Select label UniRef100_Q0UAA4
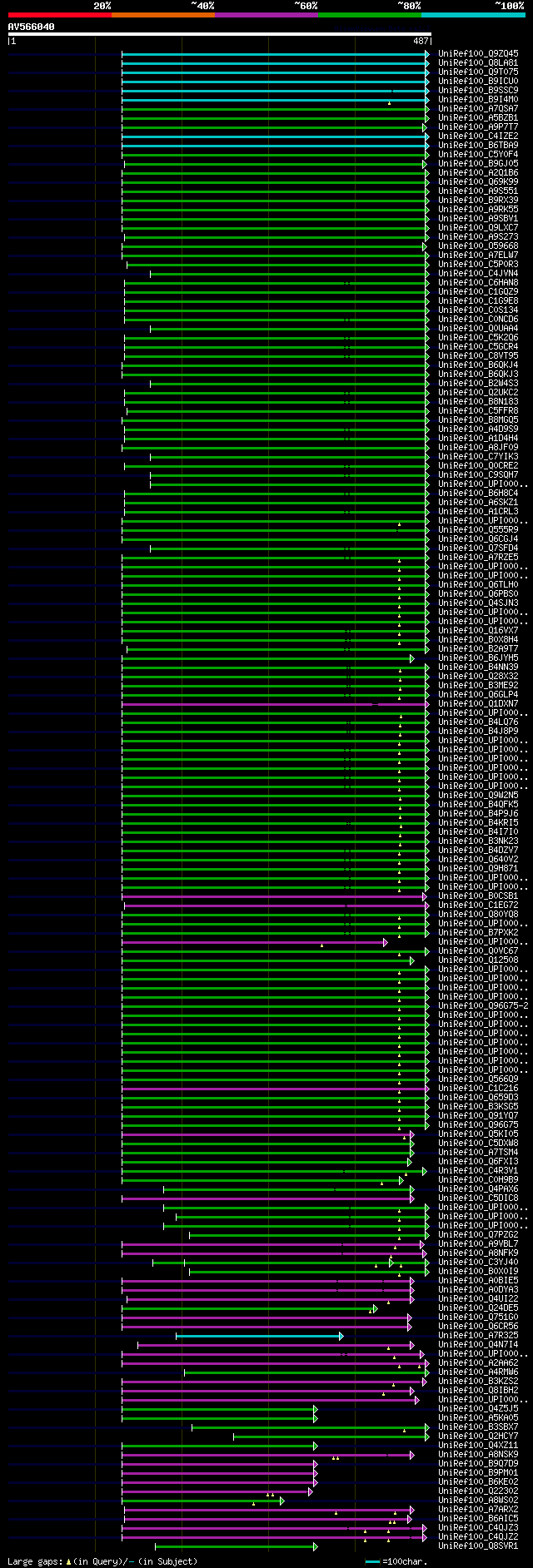 [478, 329]
